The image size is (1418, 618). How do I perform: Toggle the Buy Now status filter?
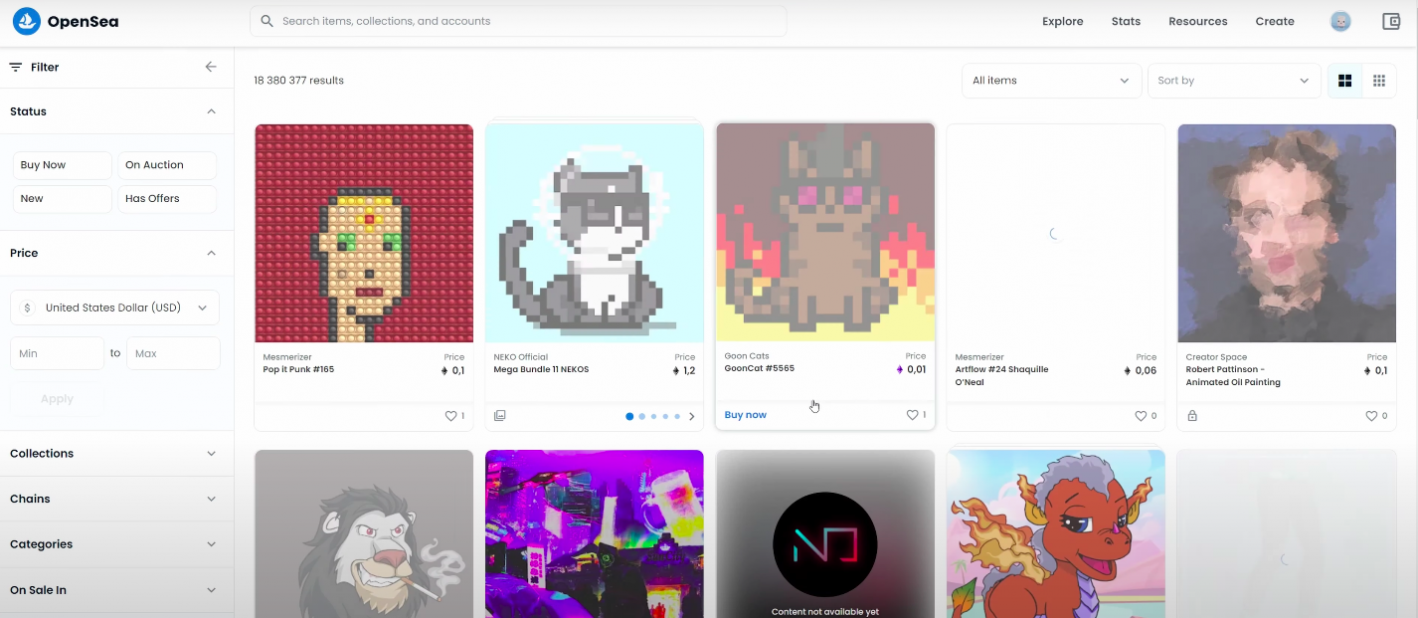pyautogui.click(x=62, y=165)
